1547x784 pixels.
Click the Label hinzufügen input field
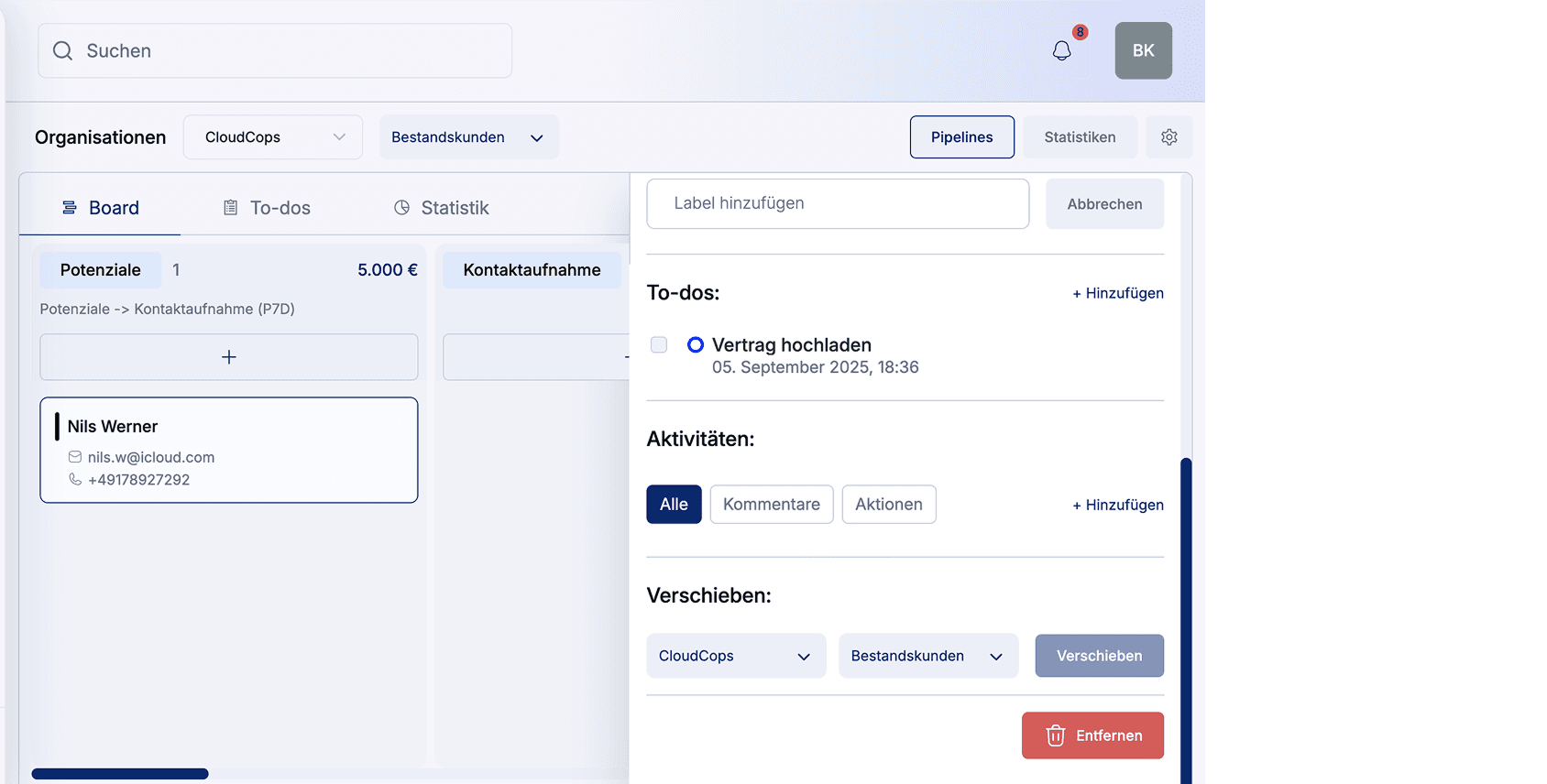837,203
